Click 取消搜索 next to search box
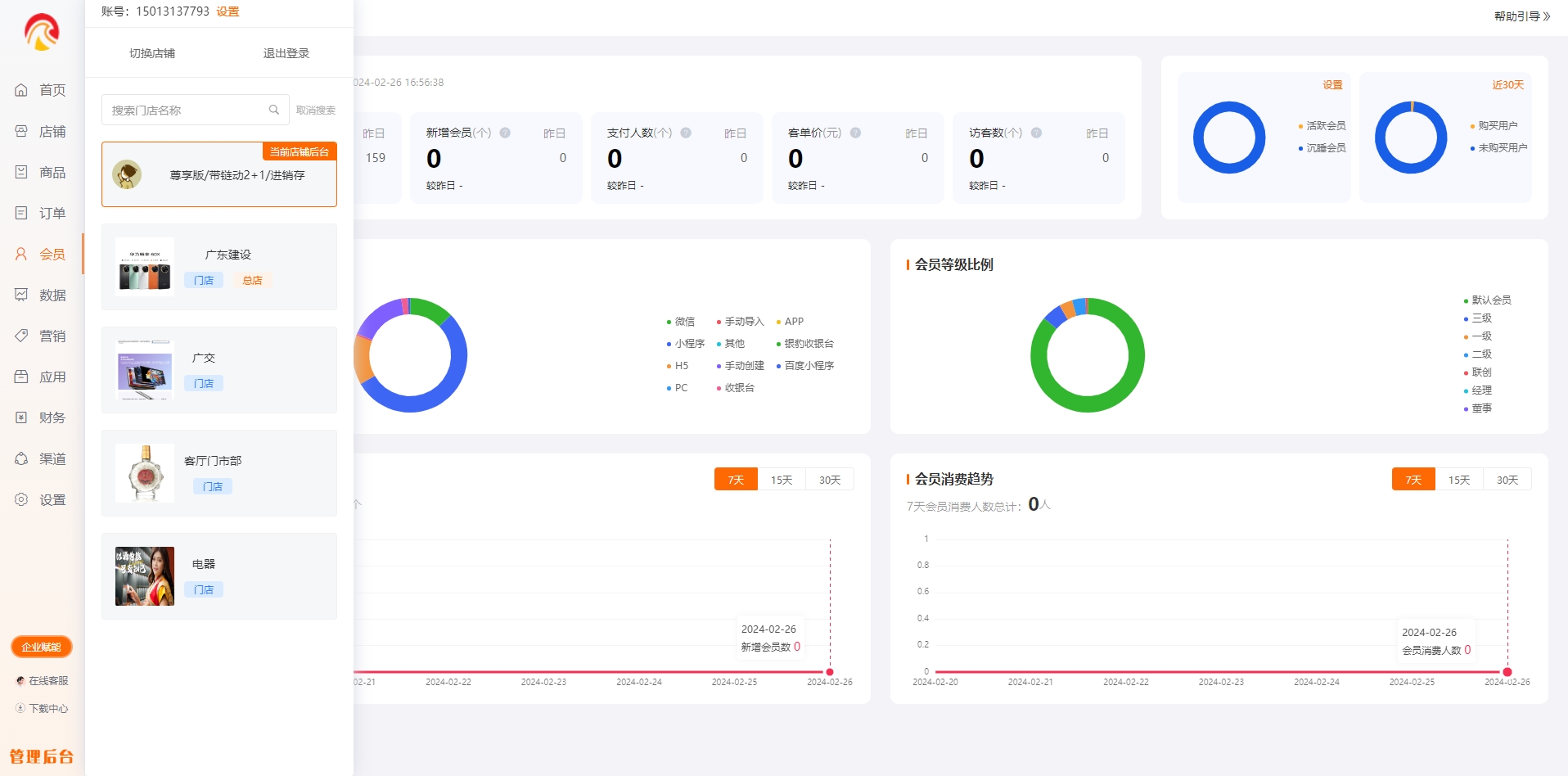The width and height of the screenshot is (1568, 776). pos(316,110)
